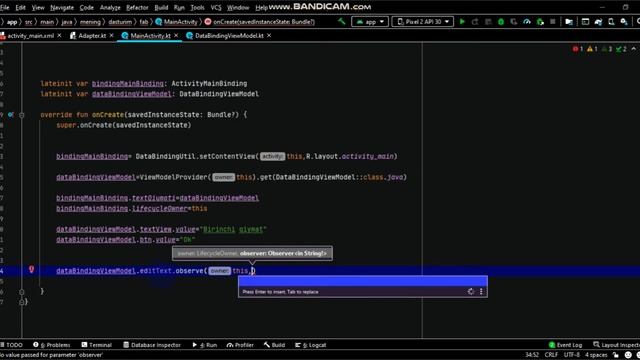Screen dimensions: 640x360
Task: Click Run with Coverage icon
Action: coord(514,22)
